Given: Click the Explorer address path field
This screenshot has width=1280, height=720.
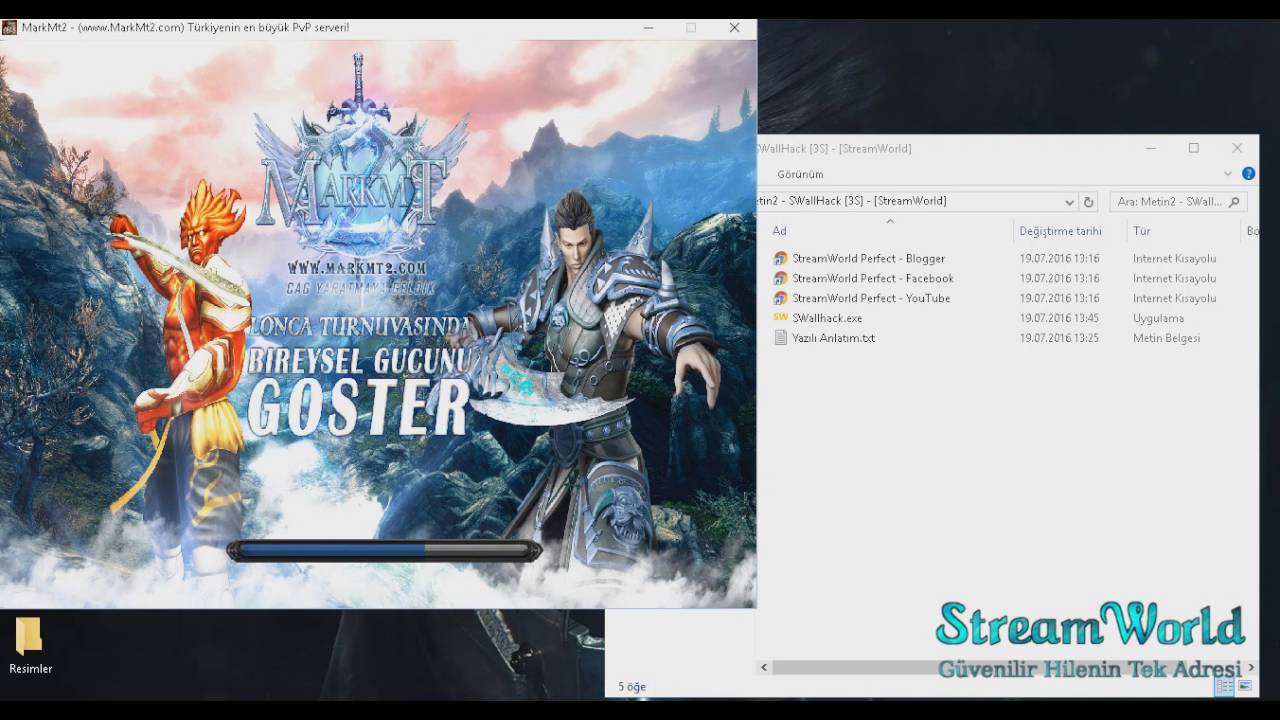Looking at the screenshot, I should coord(908,201).
